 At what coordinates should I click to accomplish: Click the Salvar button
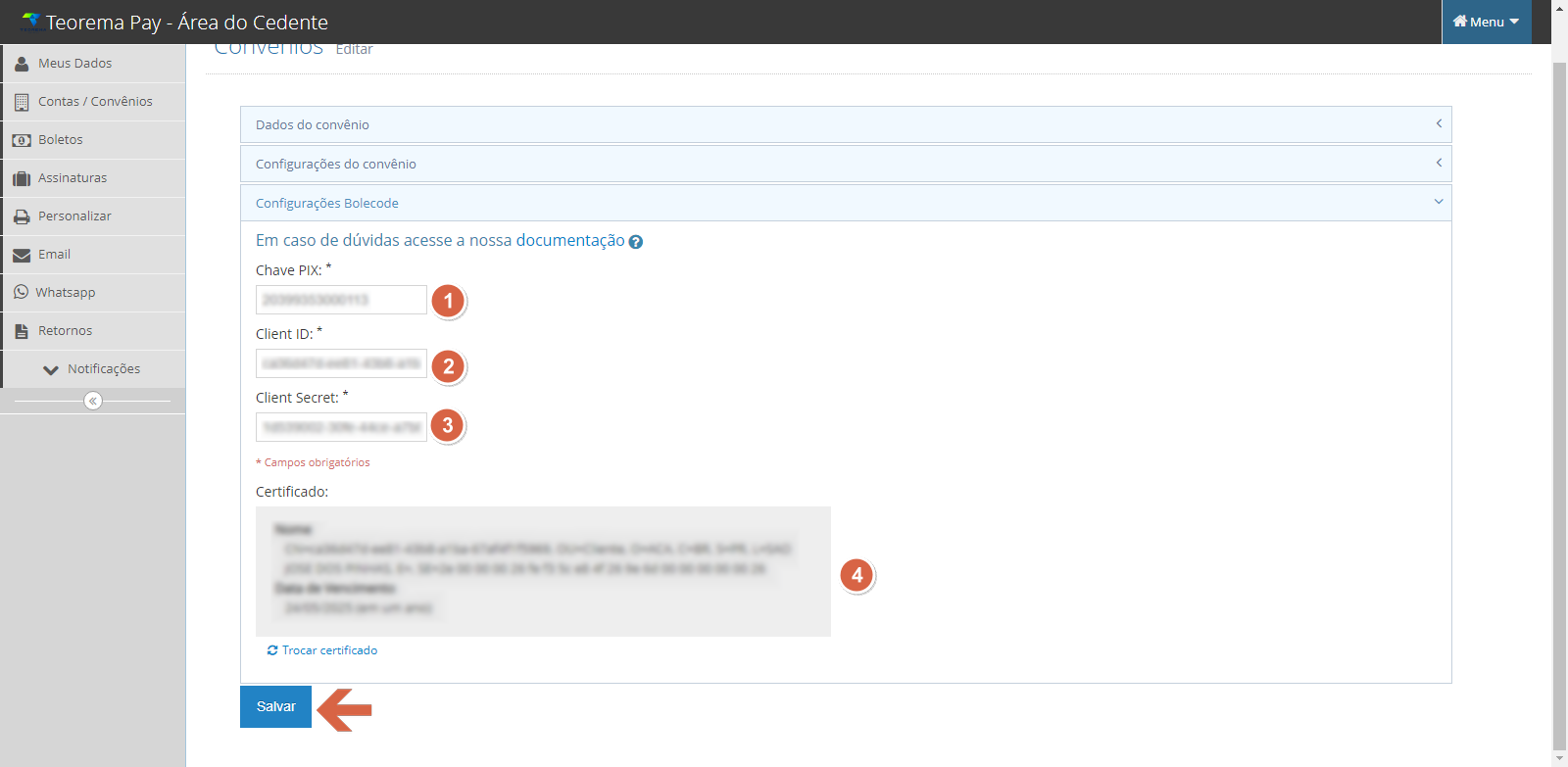(275, 706)
